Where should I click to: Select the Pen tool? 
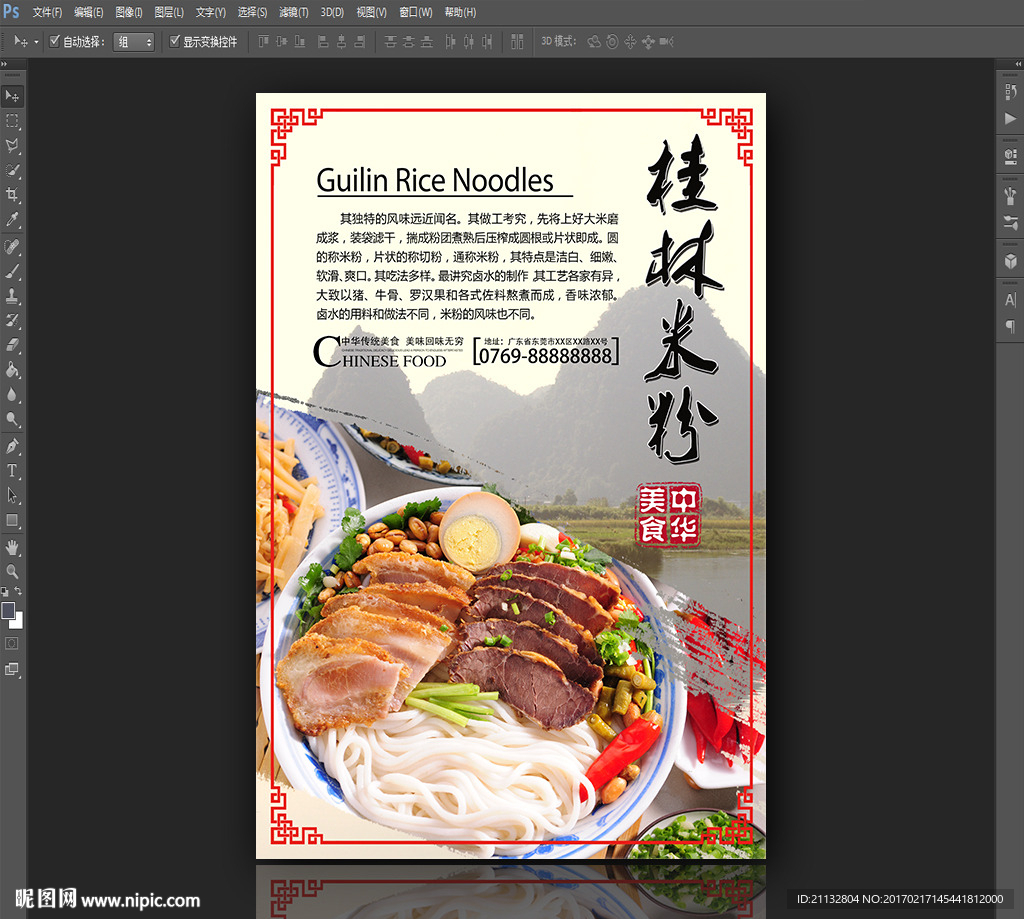(12, 447)
